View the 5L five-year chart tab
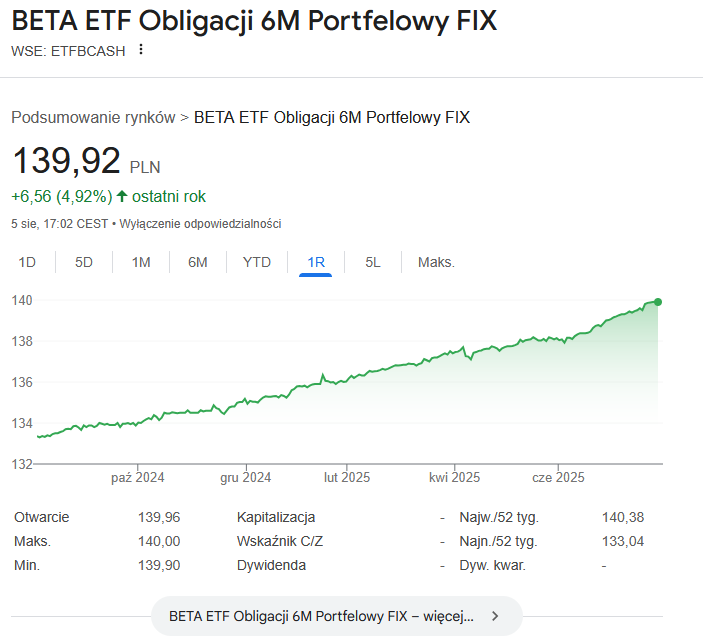 click(x=373, y=262)
